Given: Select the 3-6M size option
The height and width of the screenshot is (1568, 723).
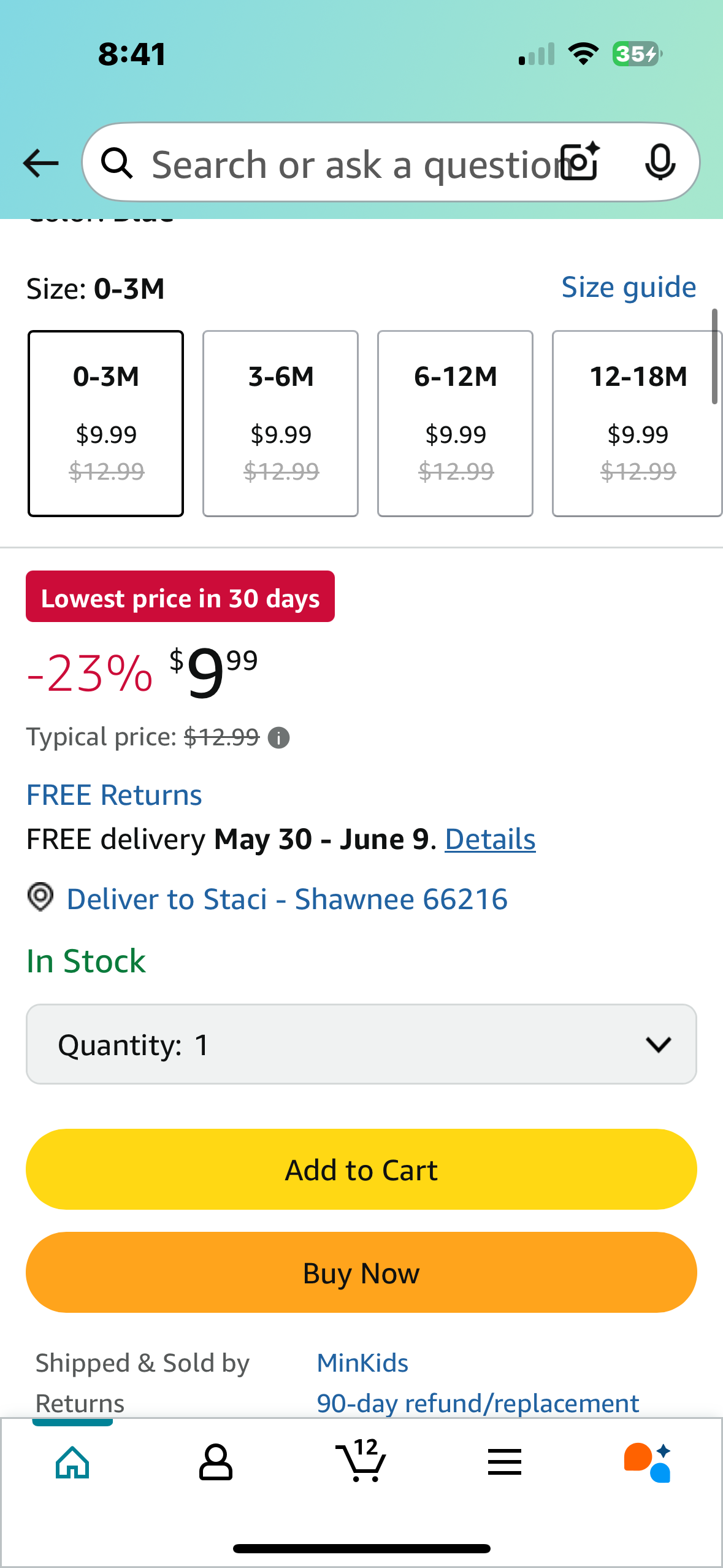Looking at the screenshot, I should [280, 423].
